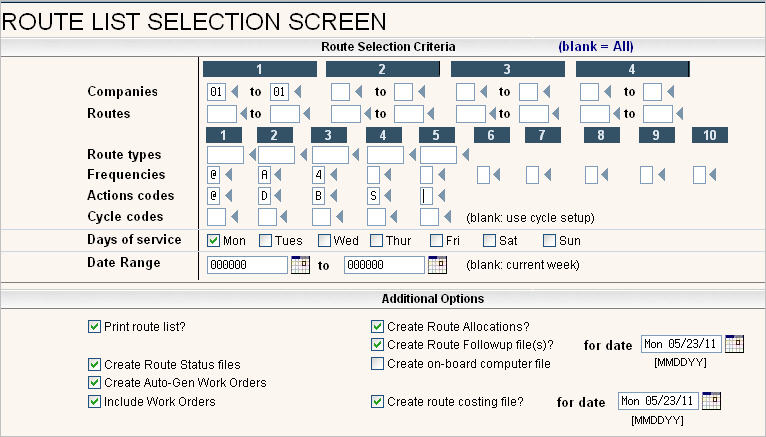Screen dimensions: 766x437
Task: Click the Date Range start input field
Action: coord(247,265)
